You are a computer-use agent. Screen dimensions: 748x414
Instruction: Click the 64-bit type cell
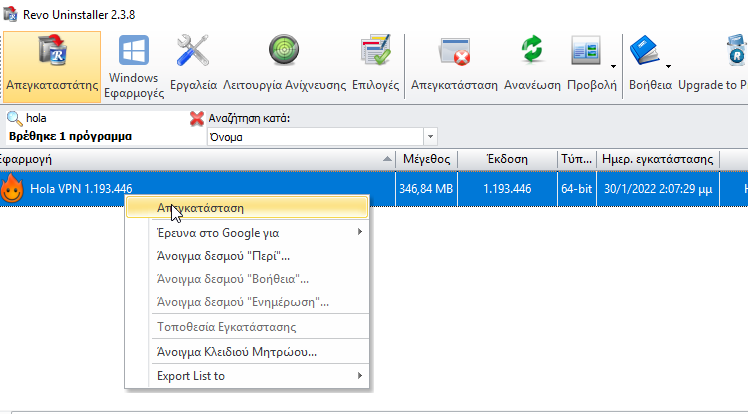[577, 189]
